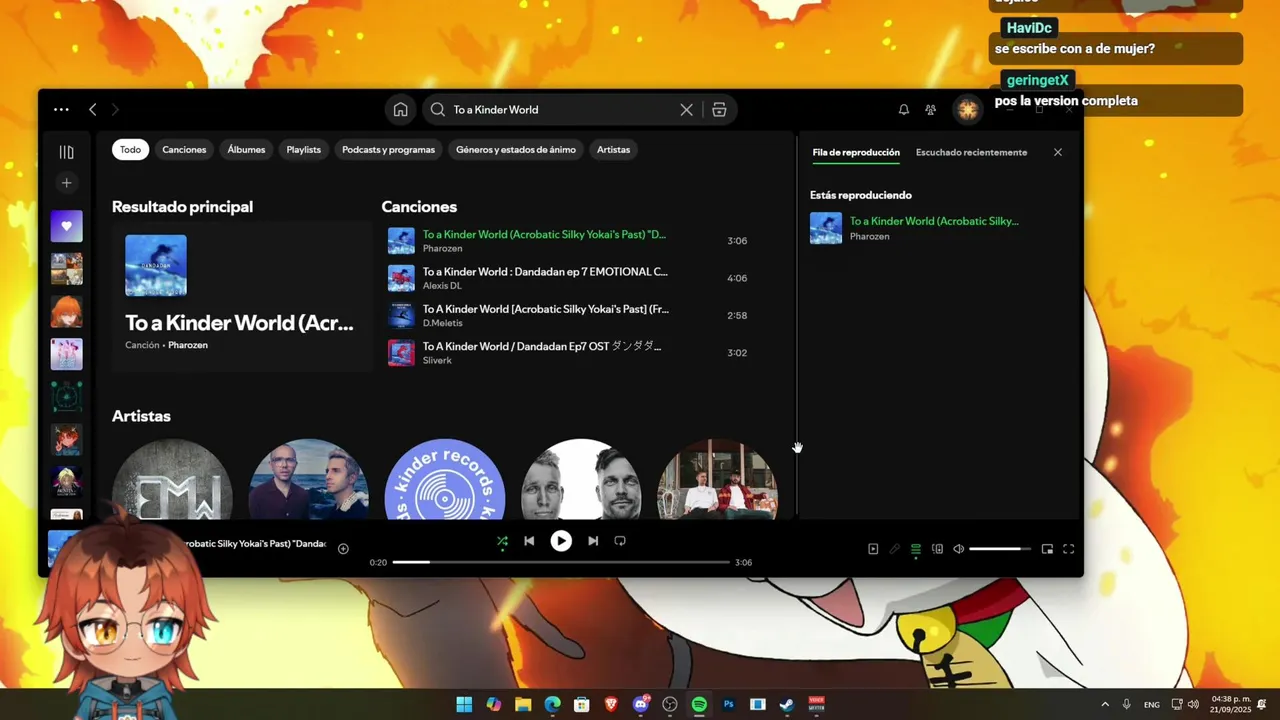Viewport: 1280px width, 720px height.
Task: Clear the search field with the X
Action: click(686, 110)
